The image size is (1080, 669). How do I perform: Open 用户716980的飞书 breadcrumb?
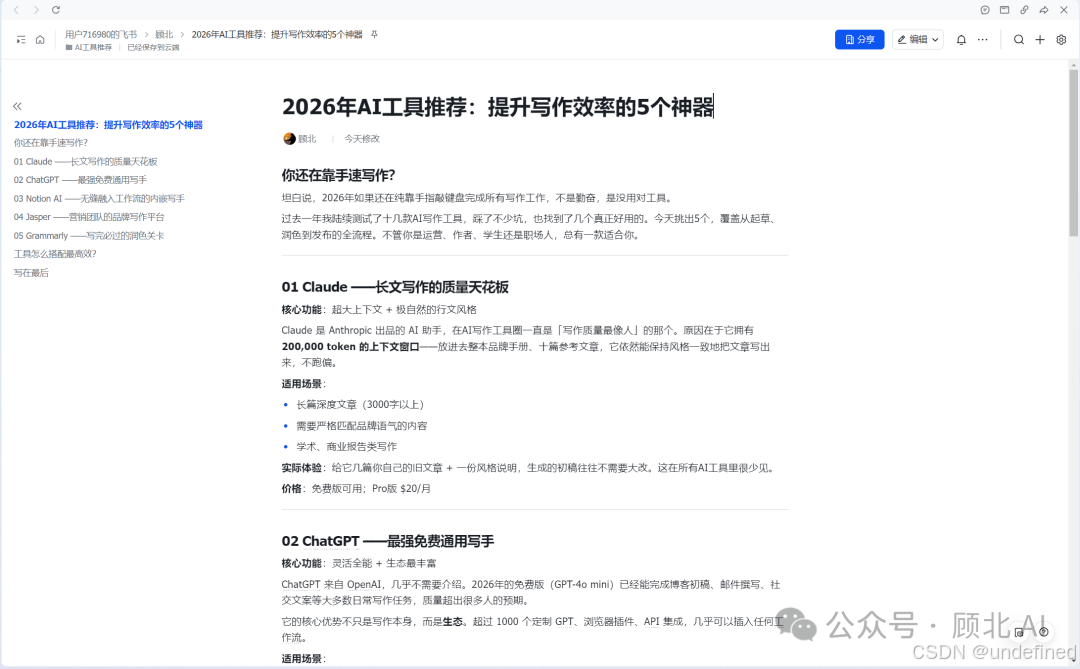101,34
